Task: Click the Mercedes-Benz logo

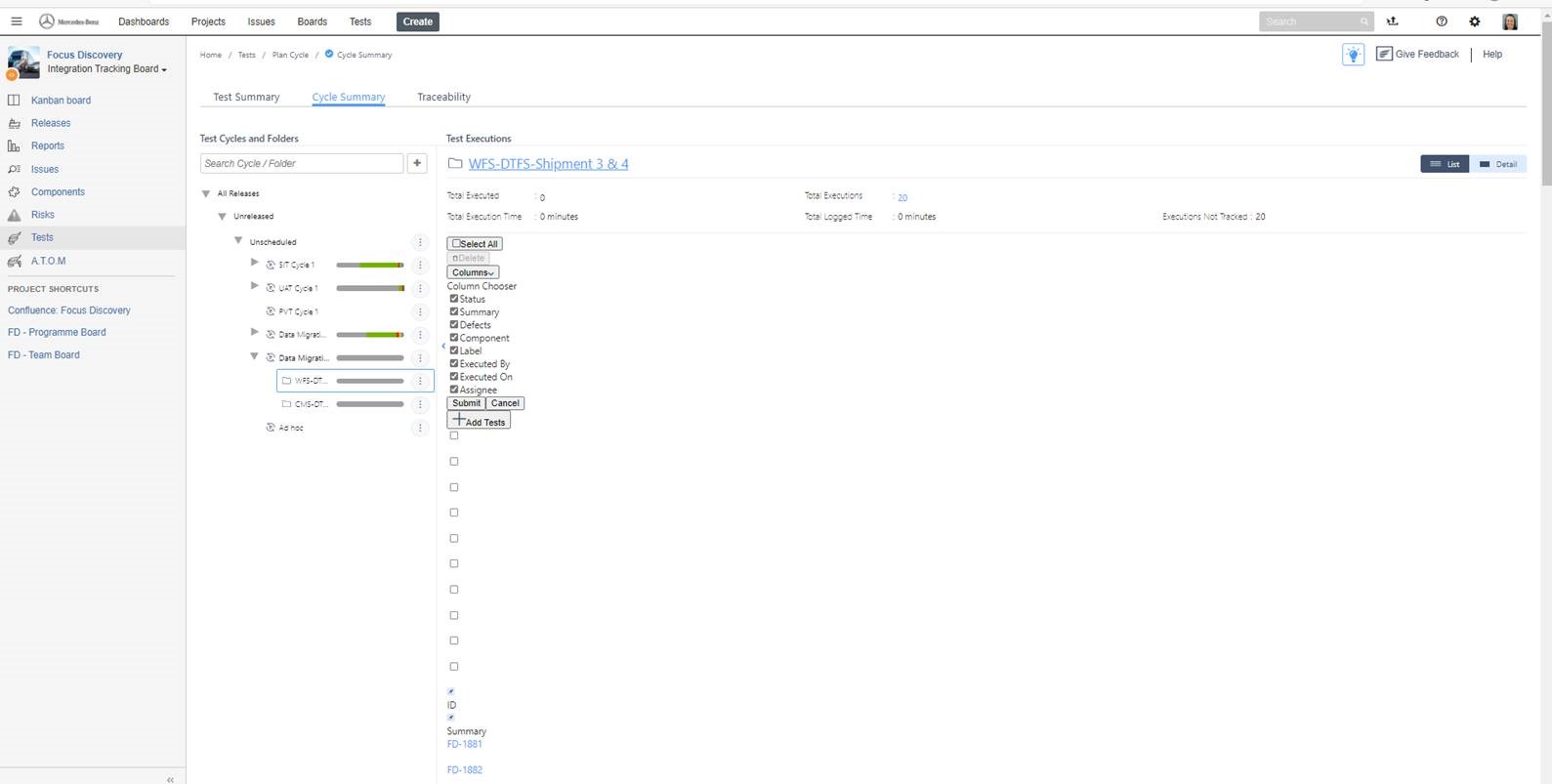Action: pos(69,21)
